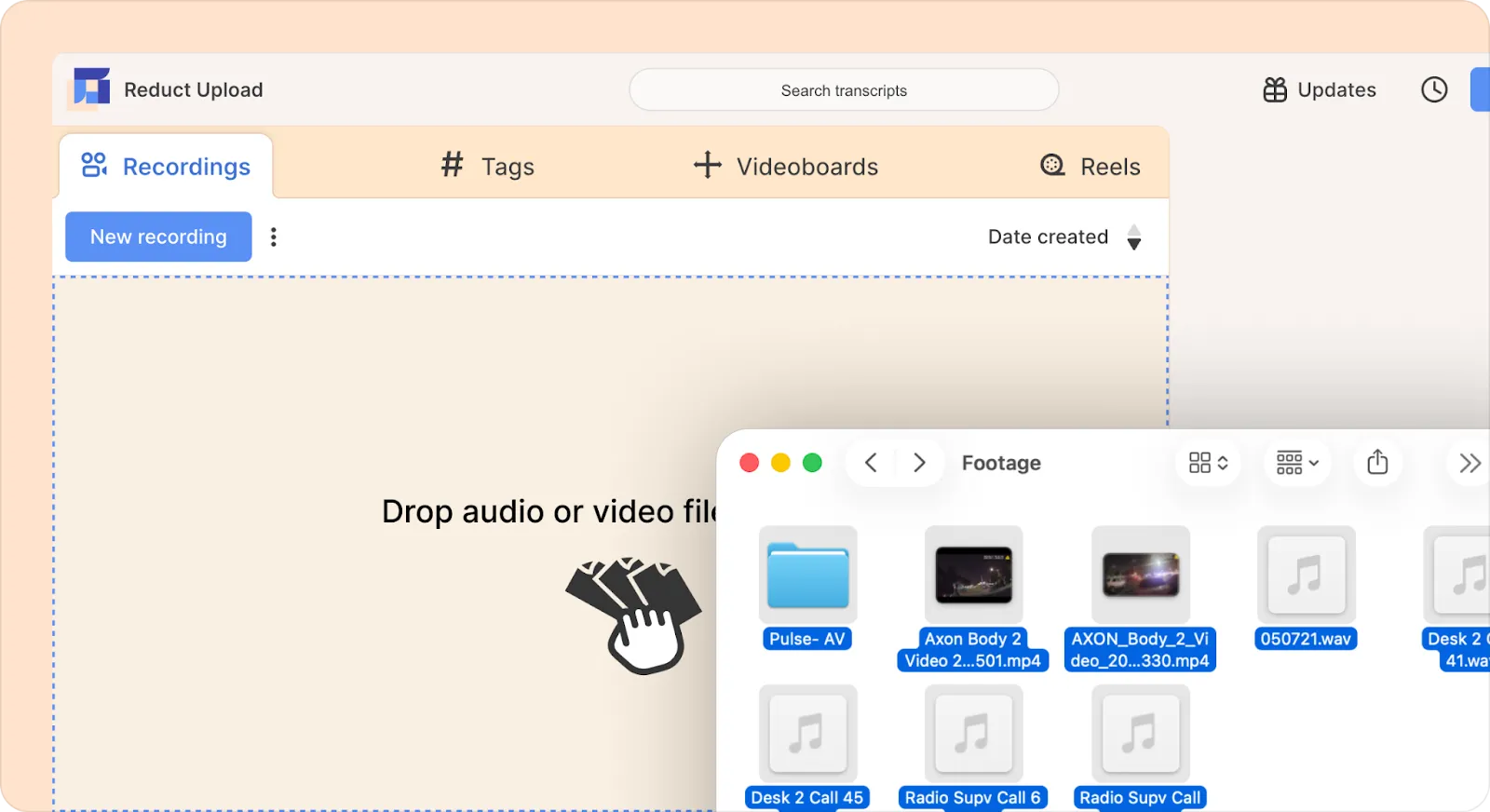Select Axon Body 2 Video thumbnail
The image size is (1490, 812).
[x=973, y=575]
